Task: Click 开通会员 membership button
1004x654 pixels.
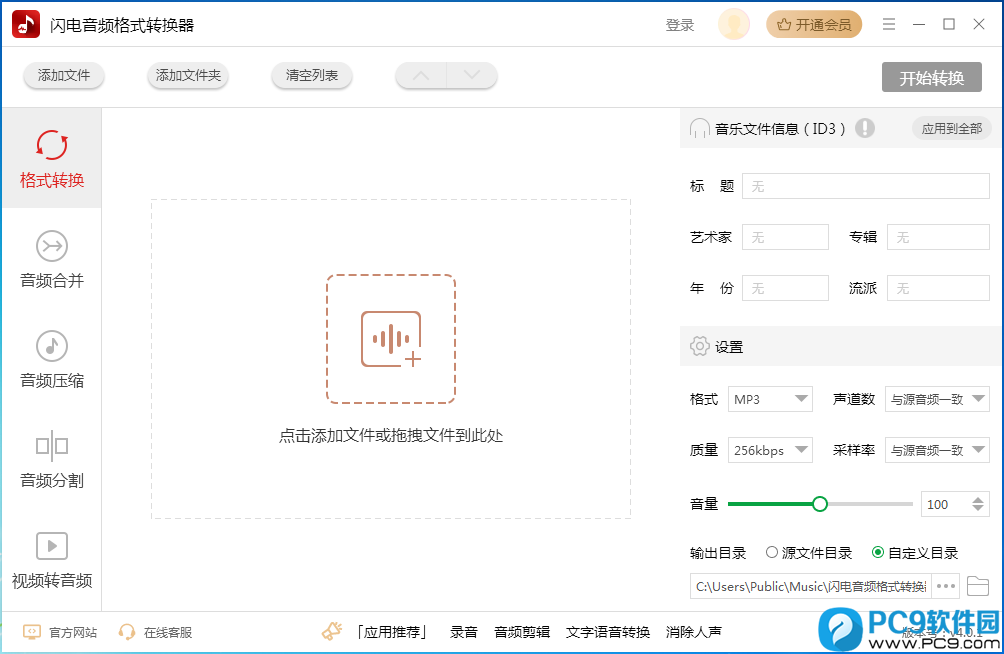Action: point(814,25)
